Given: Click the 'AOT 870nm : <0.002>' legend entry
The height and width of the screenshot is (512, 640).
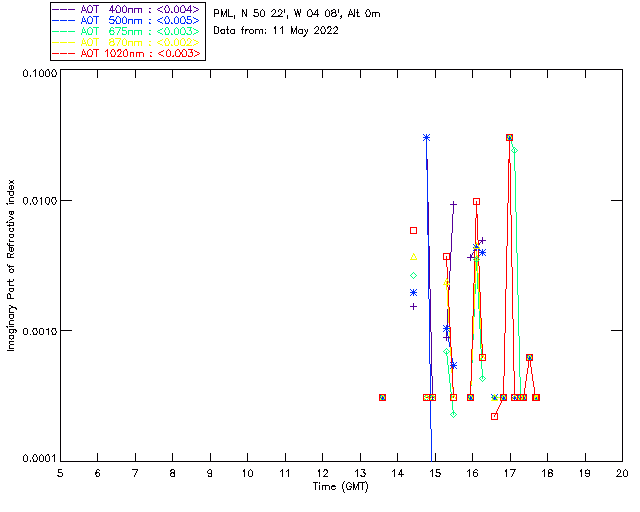Looking at the screenshot, I should (126, 42).
